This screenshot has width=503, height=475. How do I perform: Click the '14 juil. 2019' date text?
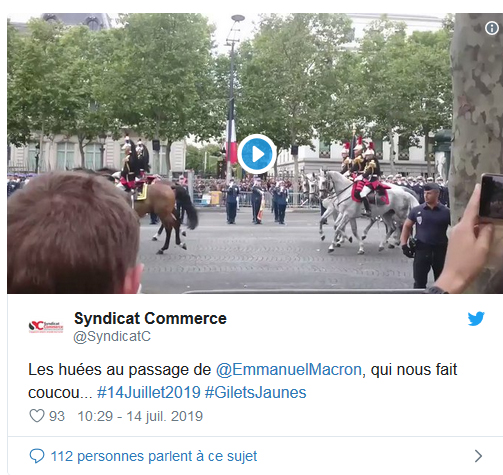[165, 416]
